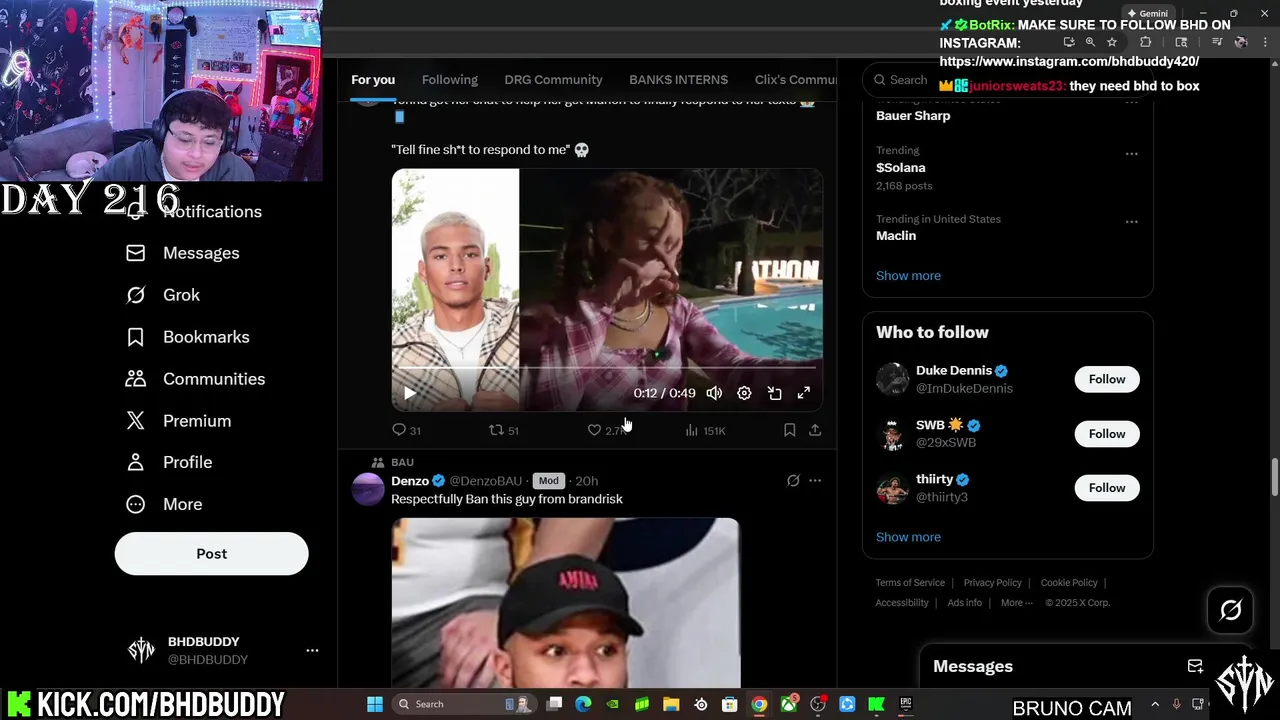This screenshot has height=720, width=1280.
Task: Open Bookmarks from the left sidebar
Action: (x=188, y=337)
